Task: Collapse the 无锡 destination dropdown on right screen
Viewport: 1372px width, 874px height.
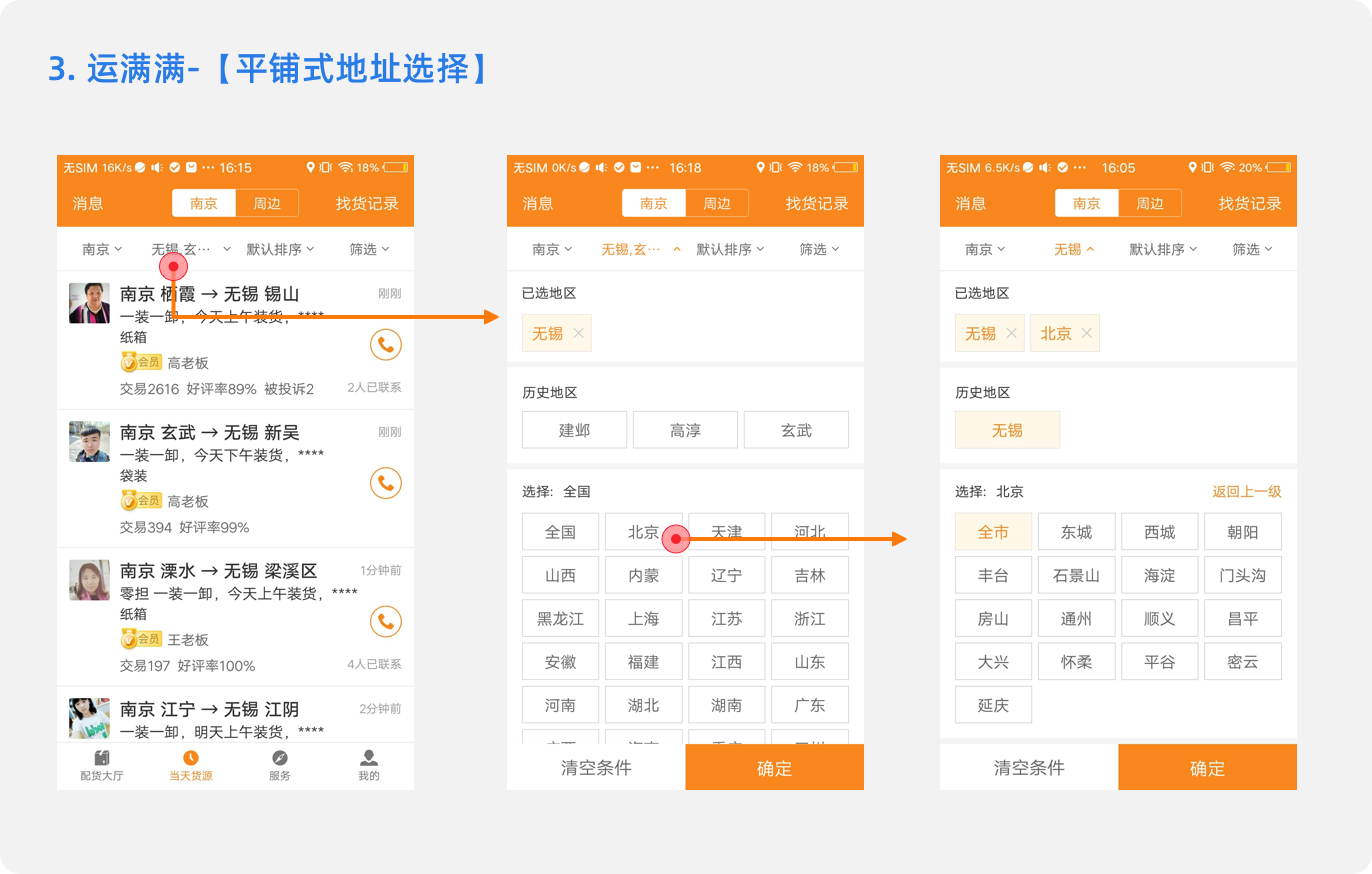Action: [x=1074, y=249]
